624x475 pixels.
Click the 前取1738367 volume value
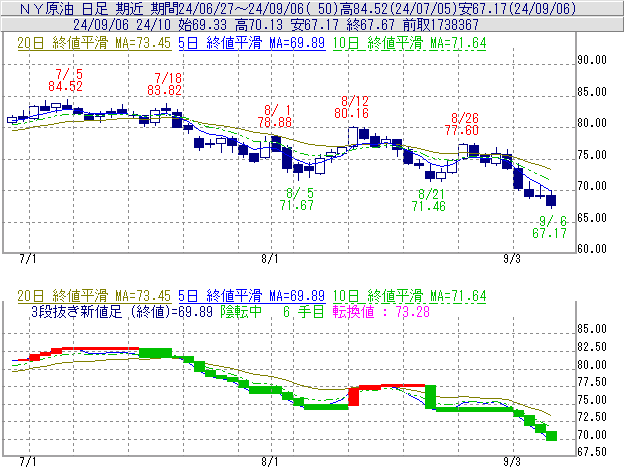point(441,25)
